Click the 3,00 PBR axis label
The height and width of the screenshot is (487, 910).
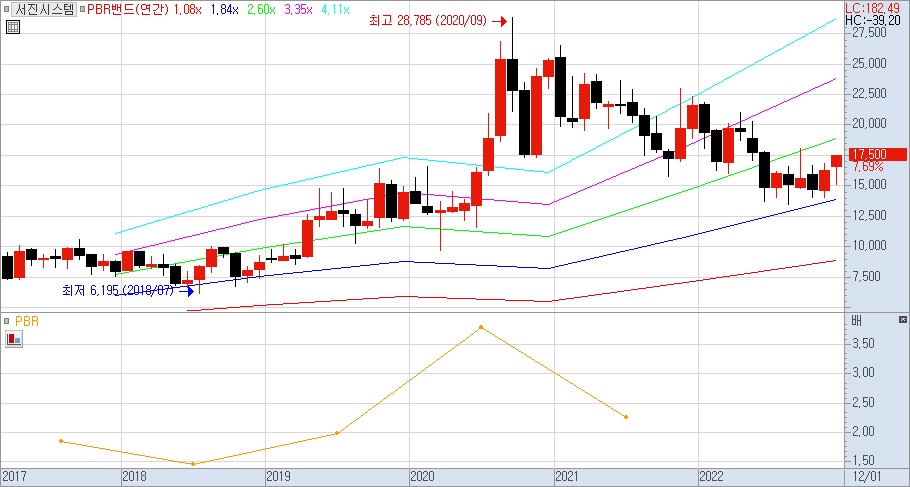pos(864,373)
